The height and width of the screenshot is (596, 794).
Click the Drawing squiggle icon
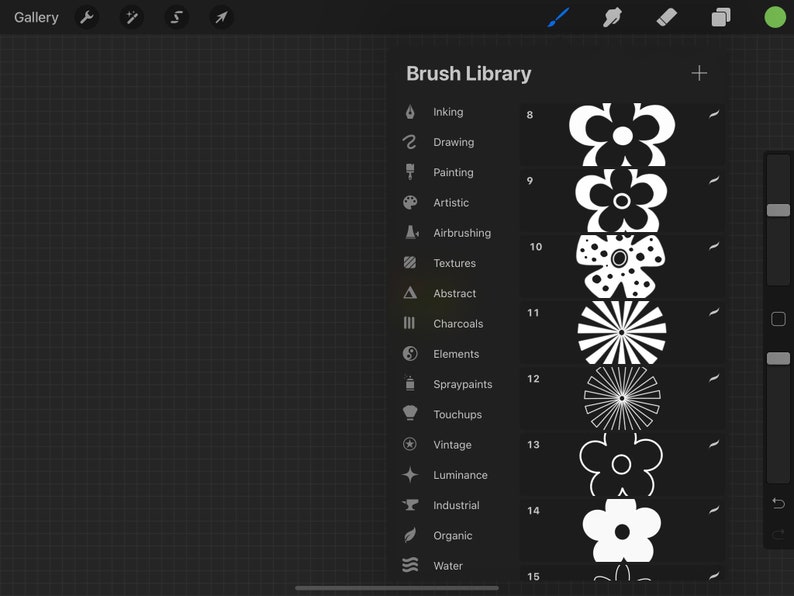pyautogui.click(x=409, y=142)
